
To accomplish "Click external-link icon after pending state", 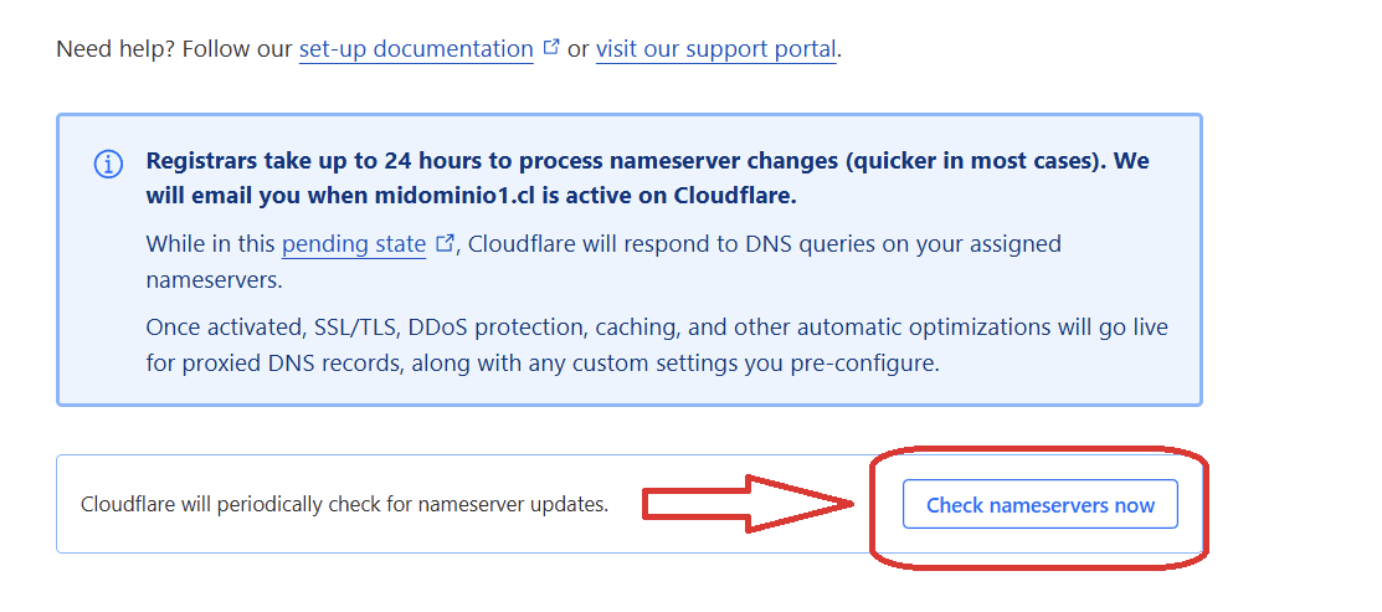I will pos(445,243).
